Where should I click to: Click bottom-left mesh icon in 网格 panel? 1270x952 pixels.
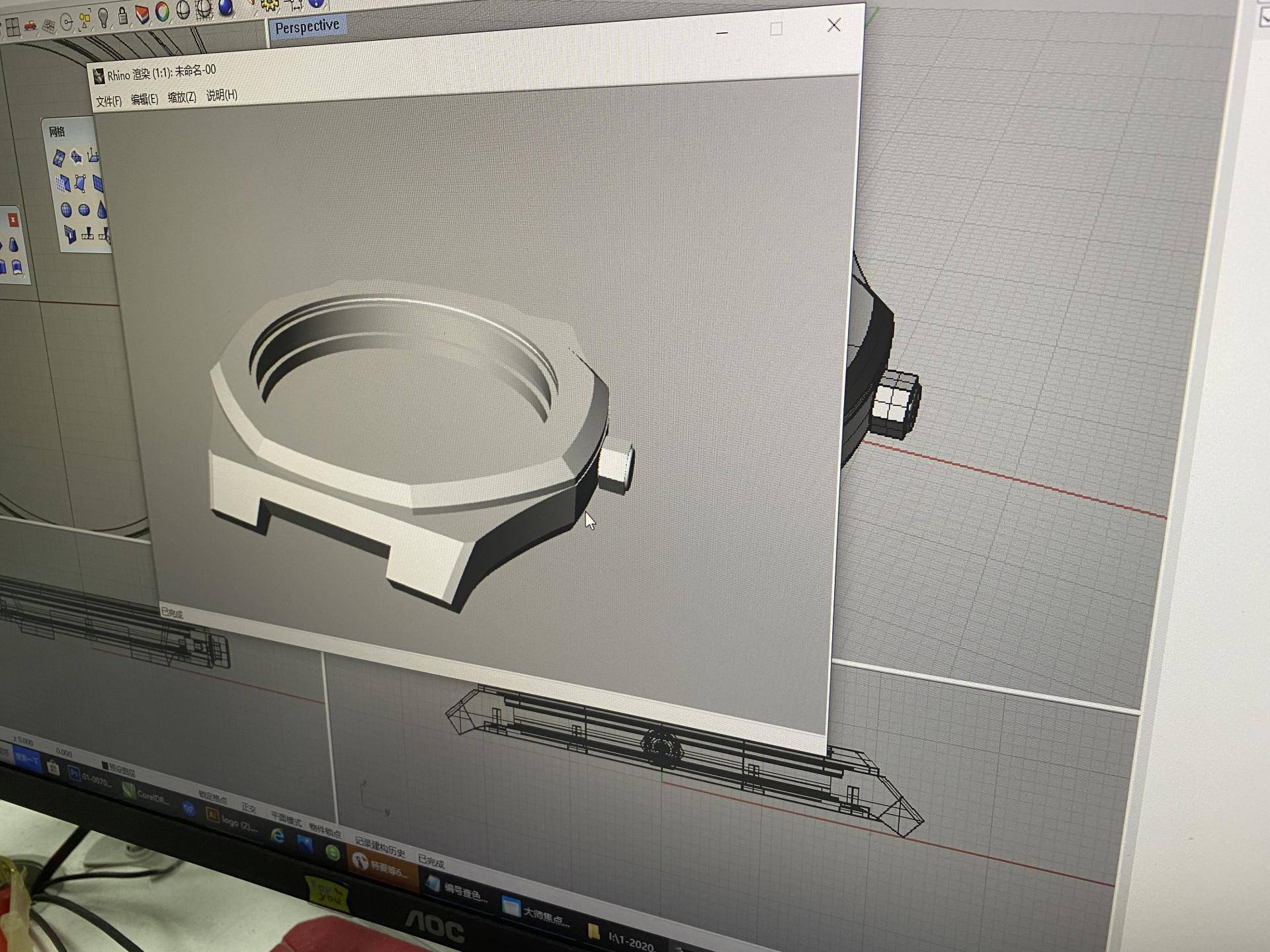(x=70, y=234)
